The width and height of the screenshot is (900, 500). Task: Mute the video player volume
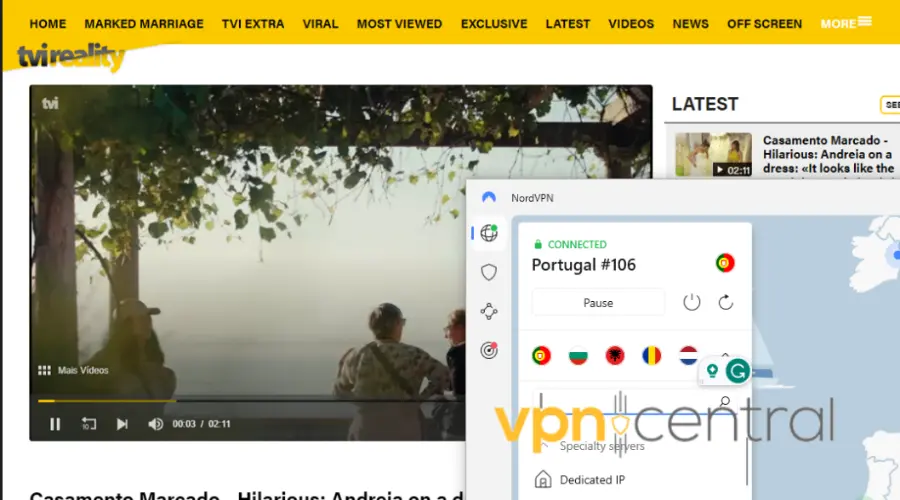[x=155, y=424]
